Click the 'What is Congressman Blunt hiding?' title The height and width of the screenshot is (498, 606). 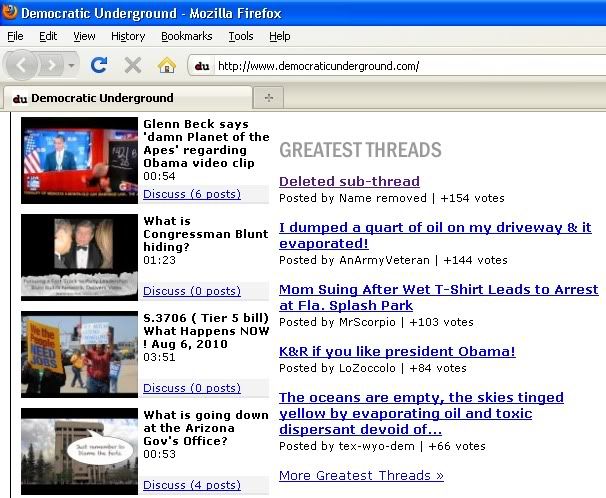click(206, 234)
